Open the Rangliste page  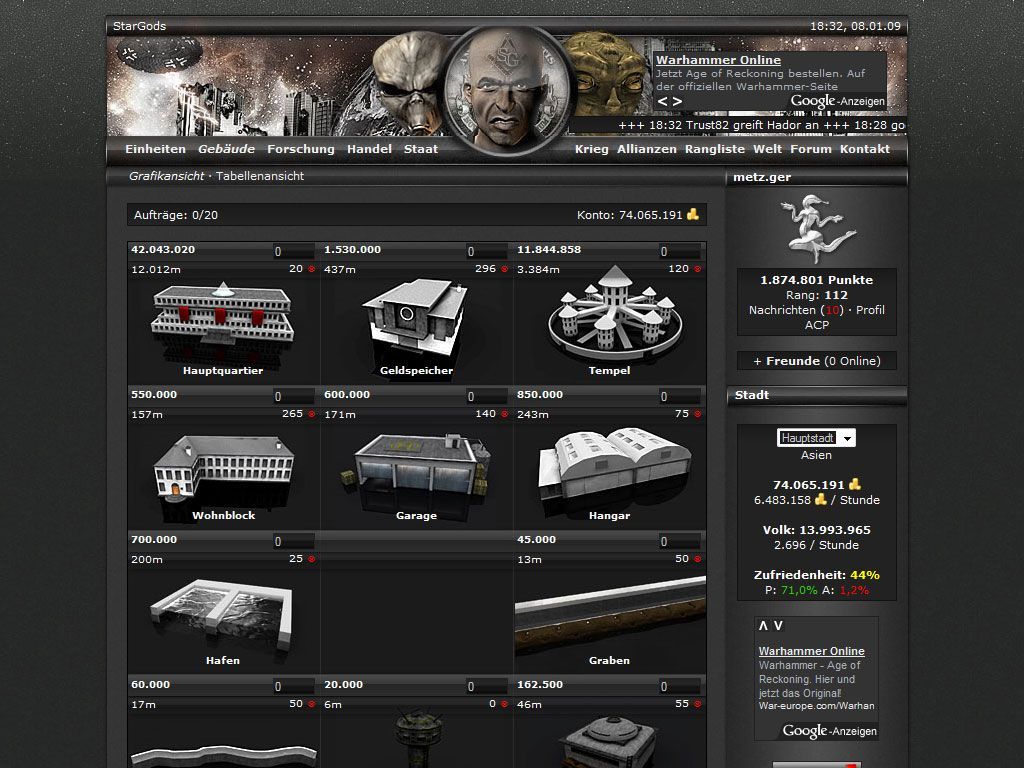pyautogui.click(x=714, y=149)
